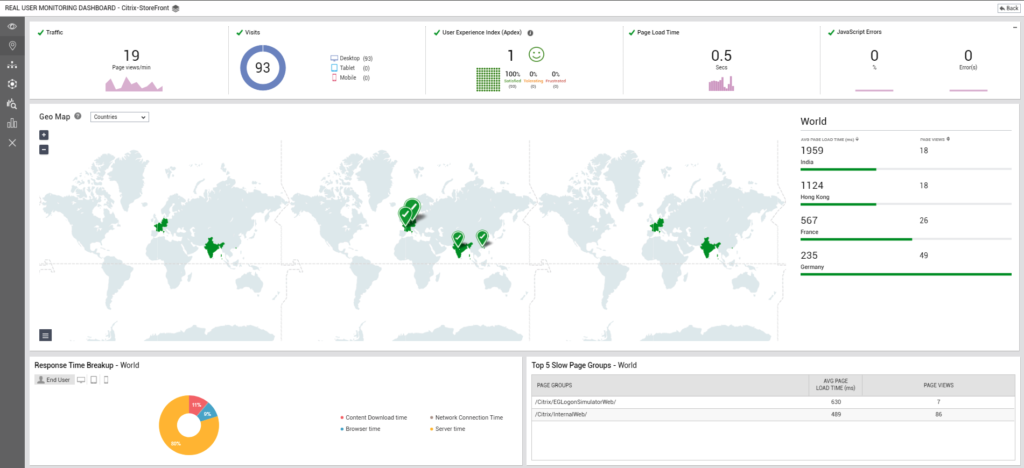Toggle Network Connection Time legend entry

click(466, 417)
